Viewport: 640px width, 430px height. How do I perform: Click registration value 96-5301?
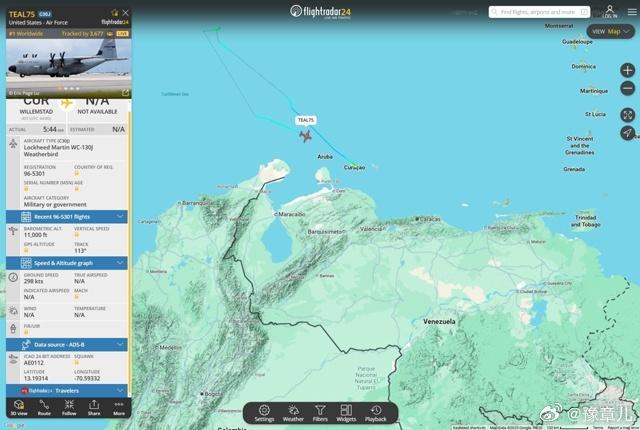pos(34,174)
